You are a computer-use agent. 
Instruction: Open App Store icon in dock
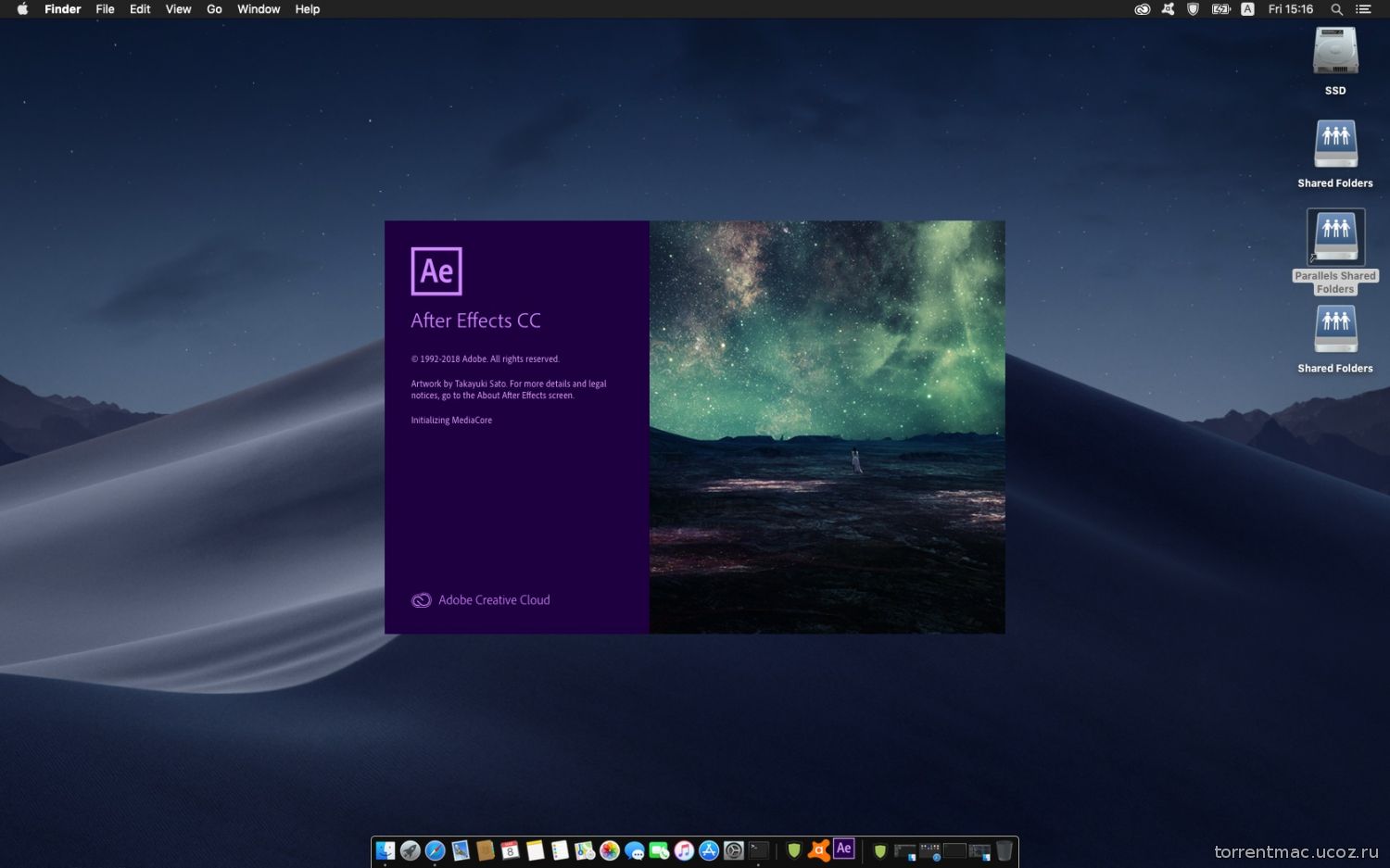coord(709,850)
